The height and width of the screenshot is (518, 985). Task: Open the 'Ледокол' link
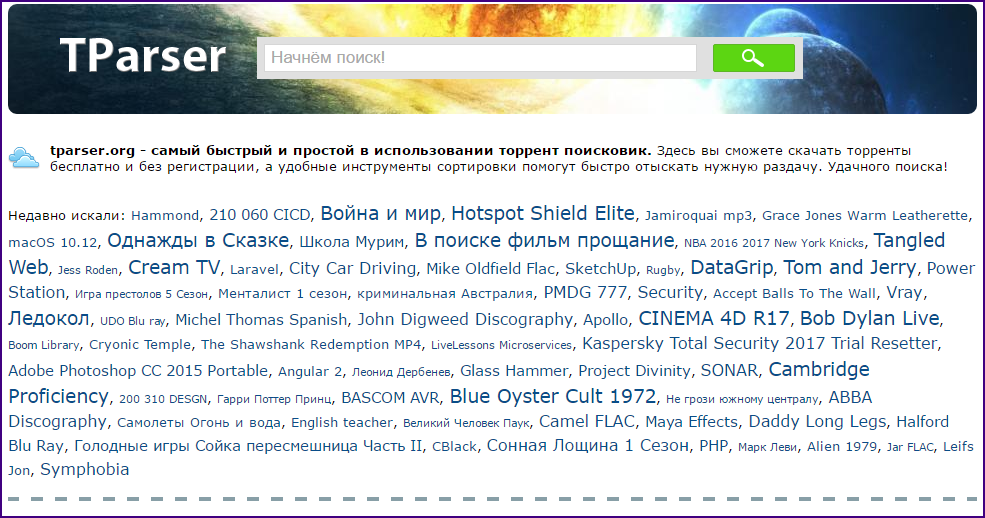pos(49,318)
